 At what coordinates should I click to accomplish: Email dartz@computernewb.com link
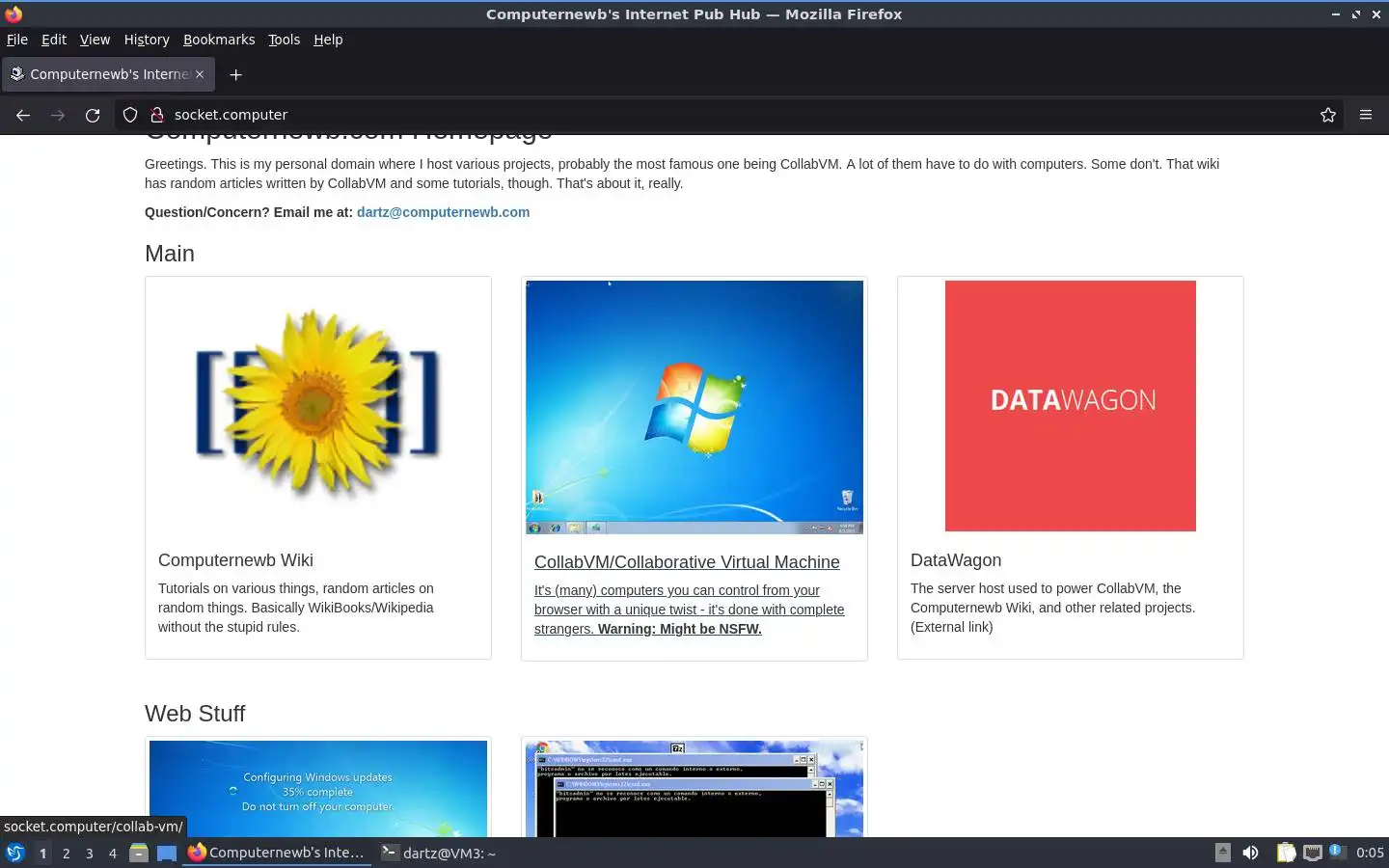tap(443, 212)
